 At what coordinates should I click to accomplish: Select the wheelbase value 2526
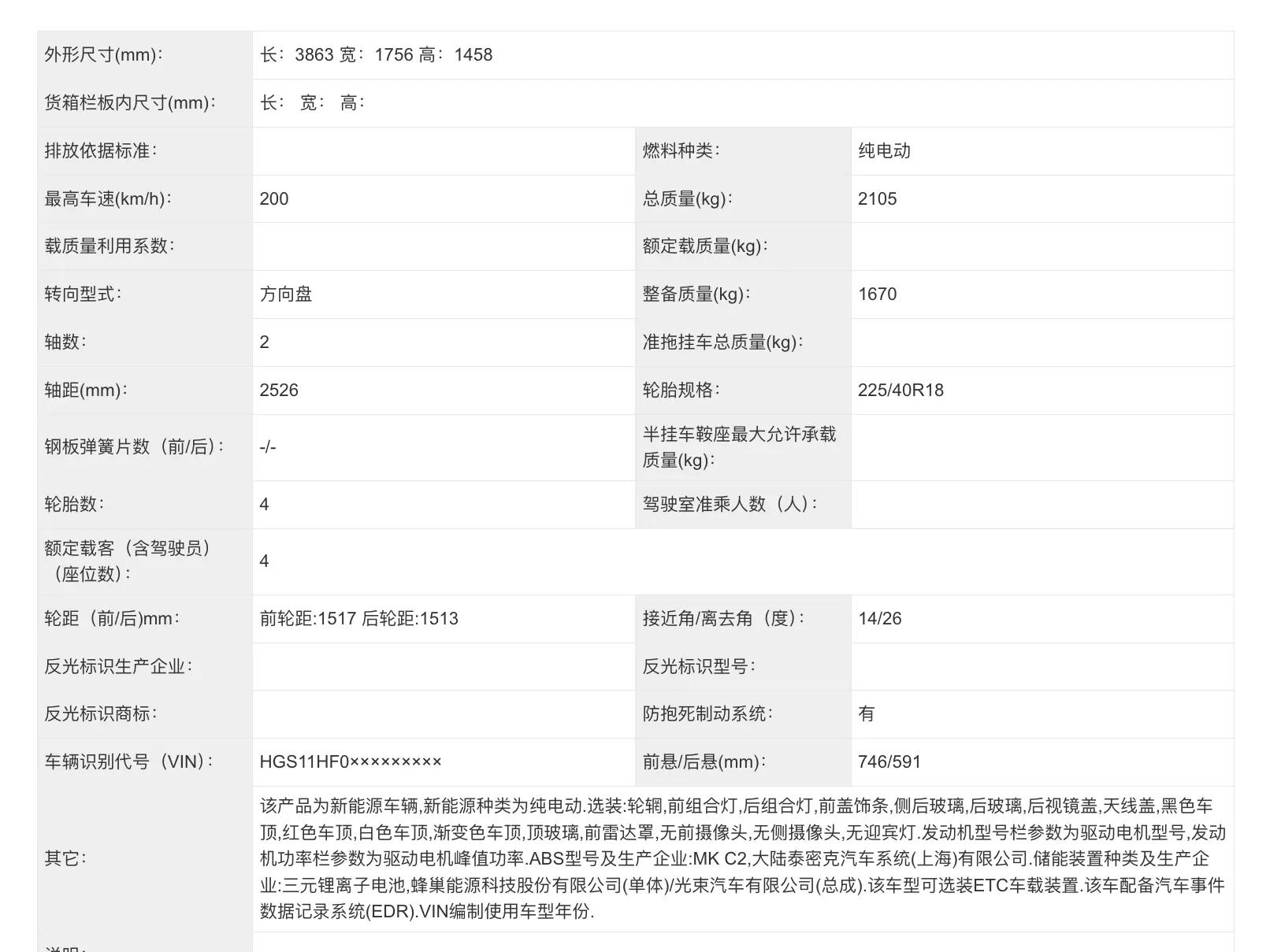point(279,391)
